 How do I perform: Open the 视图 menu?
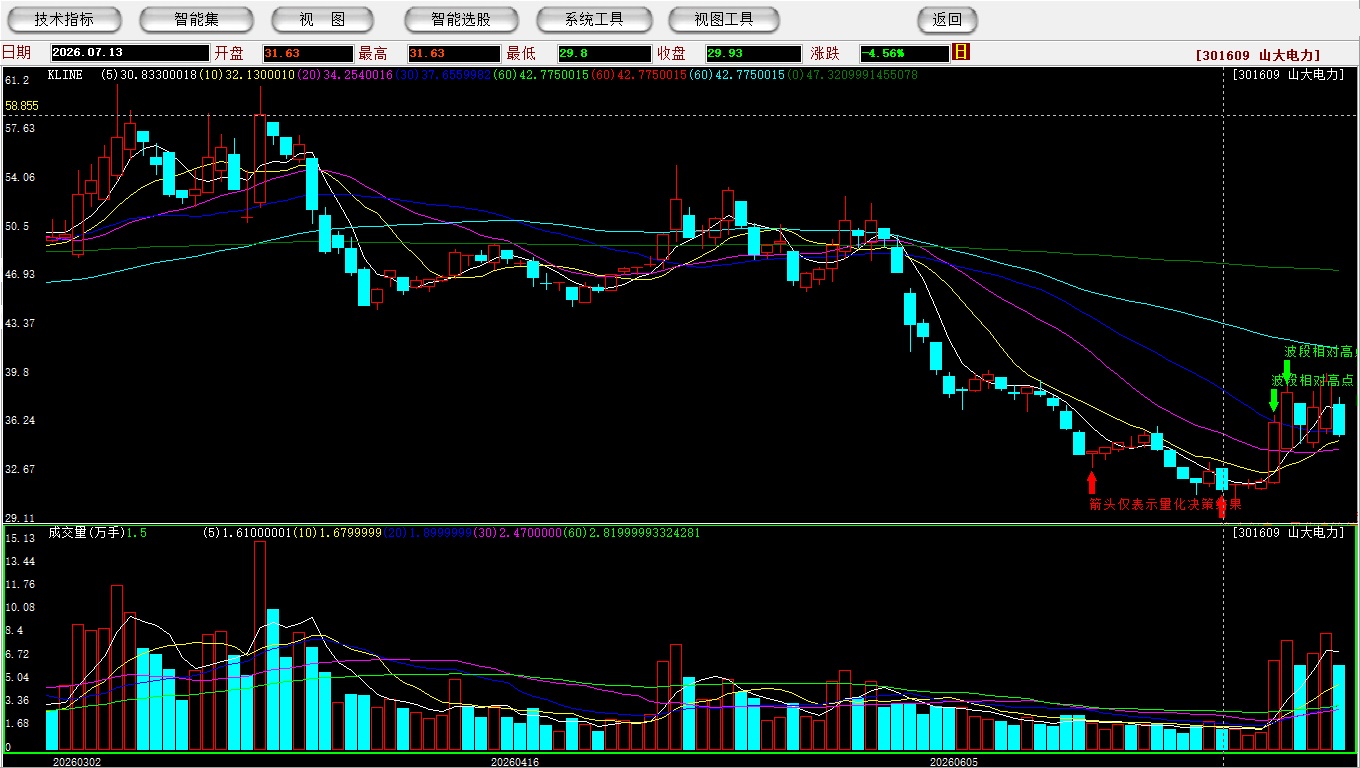point(322,19)
